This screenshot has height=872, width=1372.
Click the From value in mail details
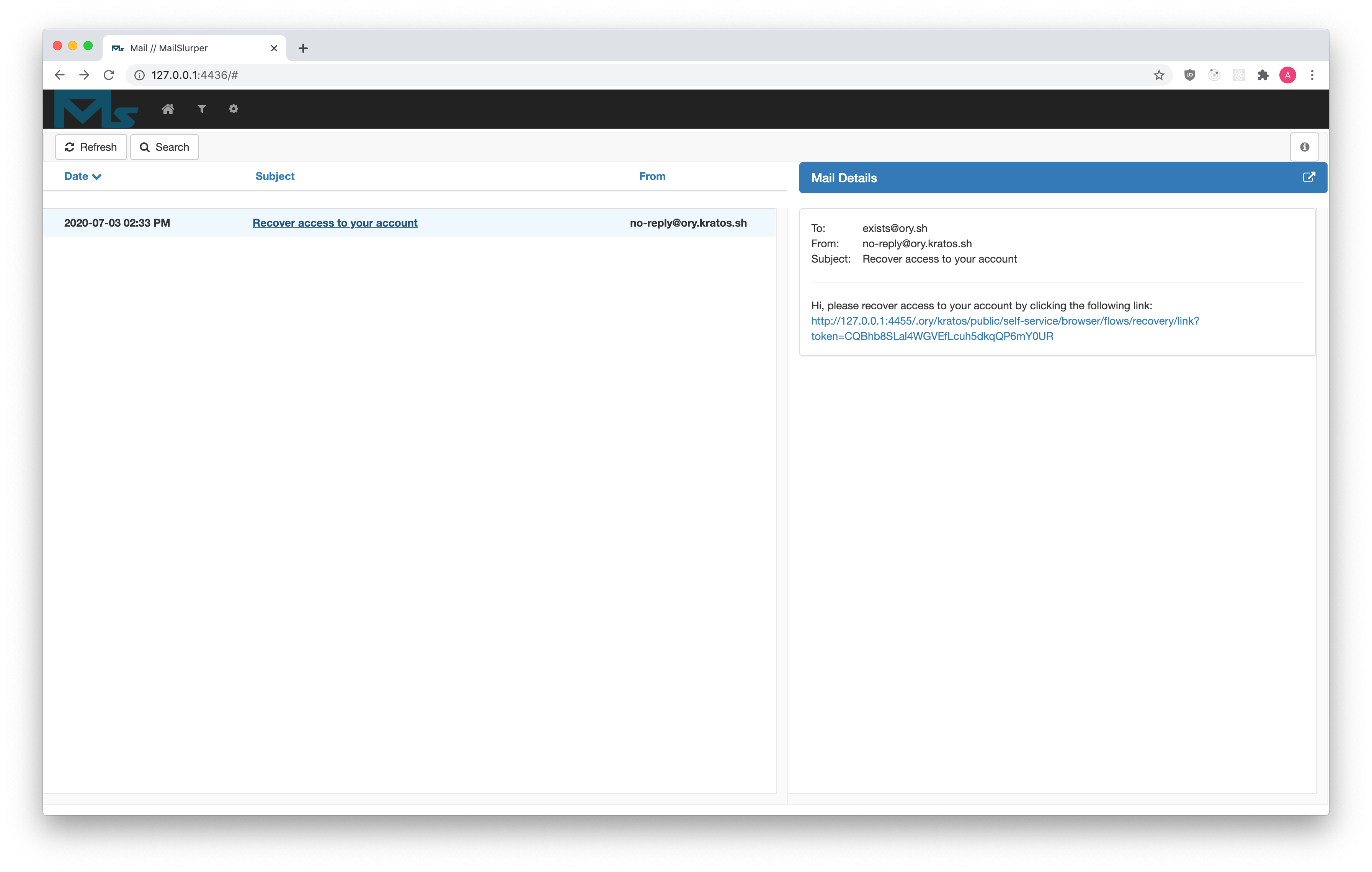[917, 243]
